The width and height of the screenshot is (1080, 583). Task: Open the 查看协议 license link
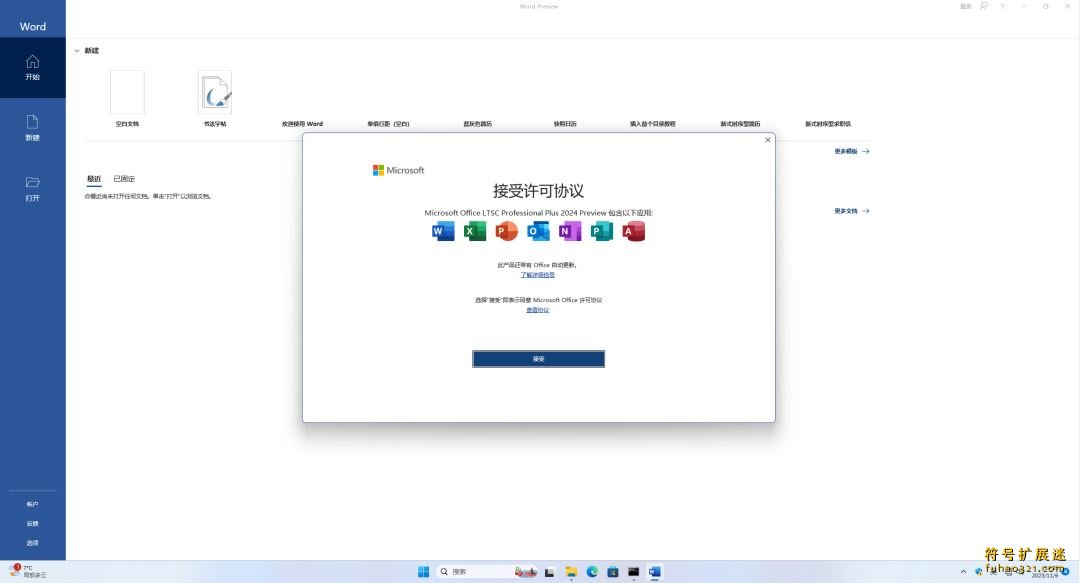pos(538,310)
